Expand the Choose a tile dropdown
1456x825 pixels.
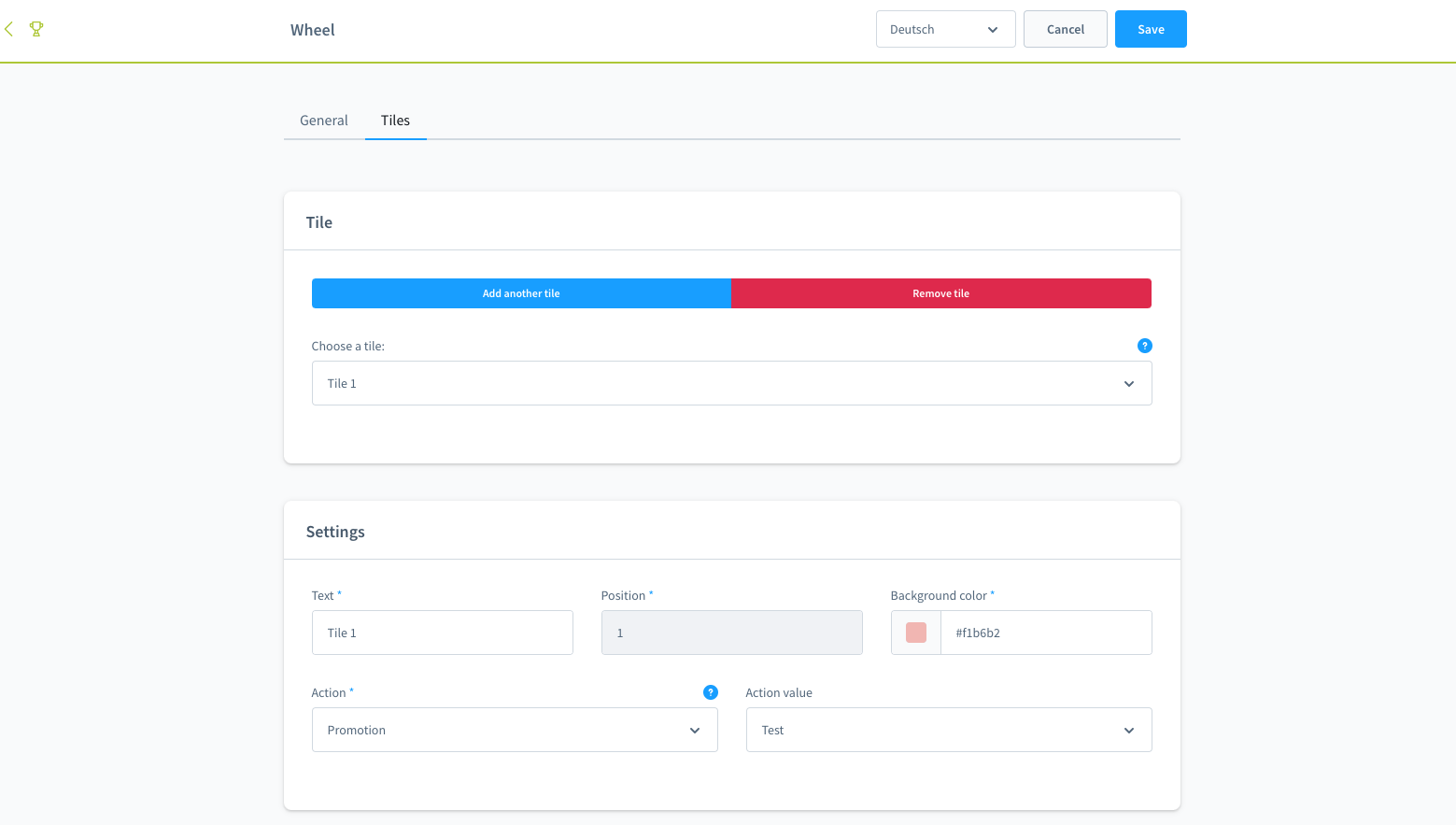(731, 383)
